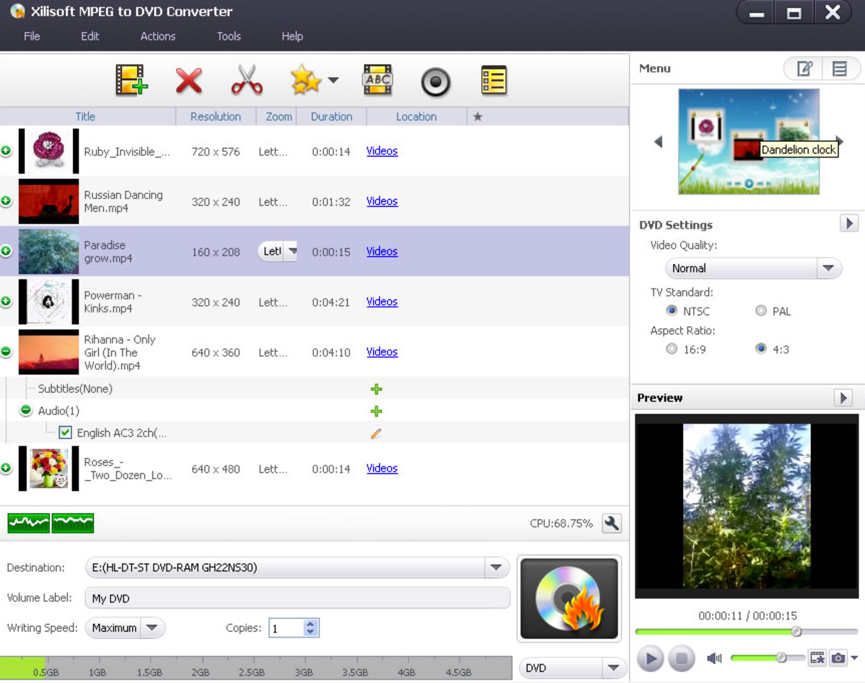Click the pencil edit icon for audio track
Screen dimensions: 865x683
click(x=376, y=434)
